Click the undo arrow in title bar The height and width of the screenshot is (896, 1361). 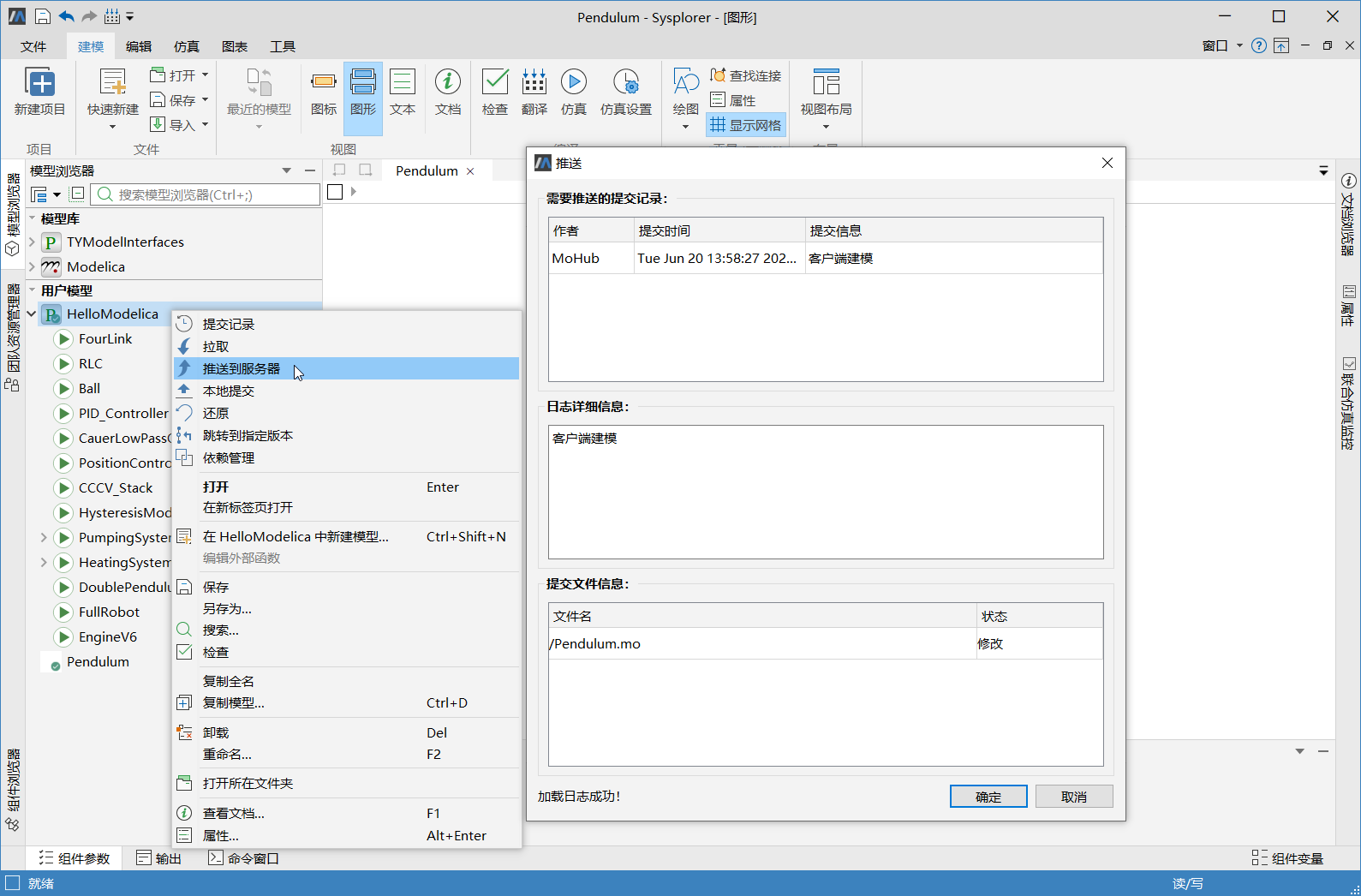[x=66, y=16]
